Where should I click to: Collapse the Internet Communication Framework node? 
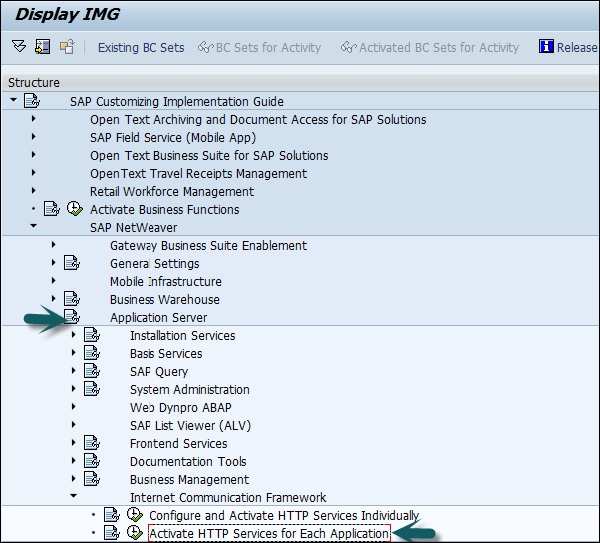[73, 497]
